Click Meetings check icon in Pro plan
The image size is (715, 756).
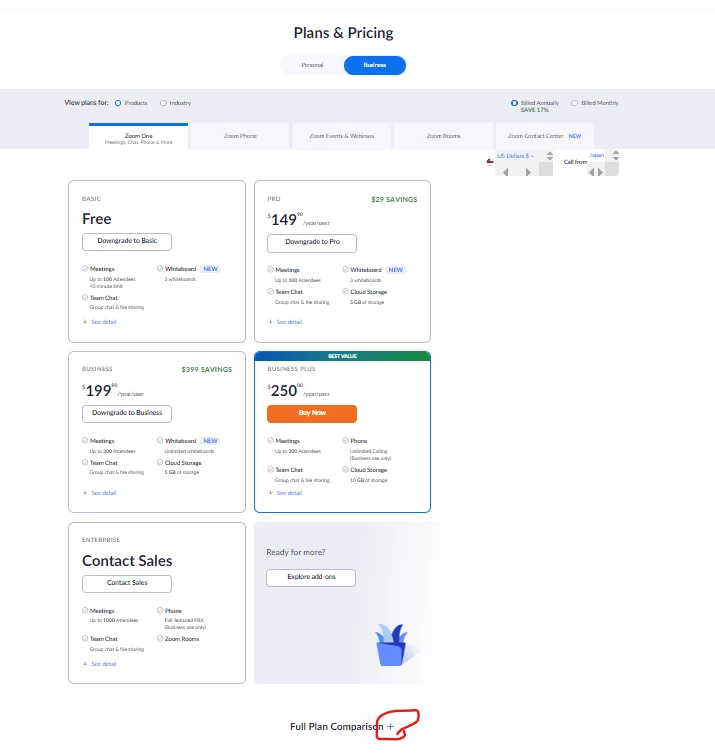270,270
